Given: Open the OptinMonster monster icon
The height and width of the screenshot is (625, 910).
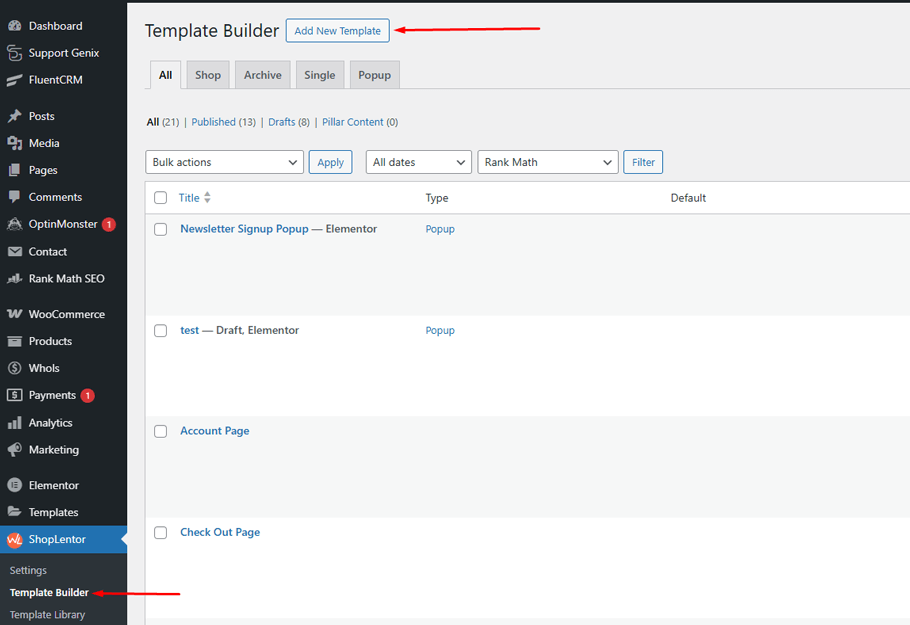Looking at the screenshot, I should [15, 224].
